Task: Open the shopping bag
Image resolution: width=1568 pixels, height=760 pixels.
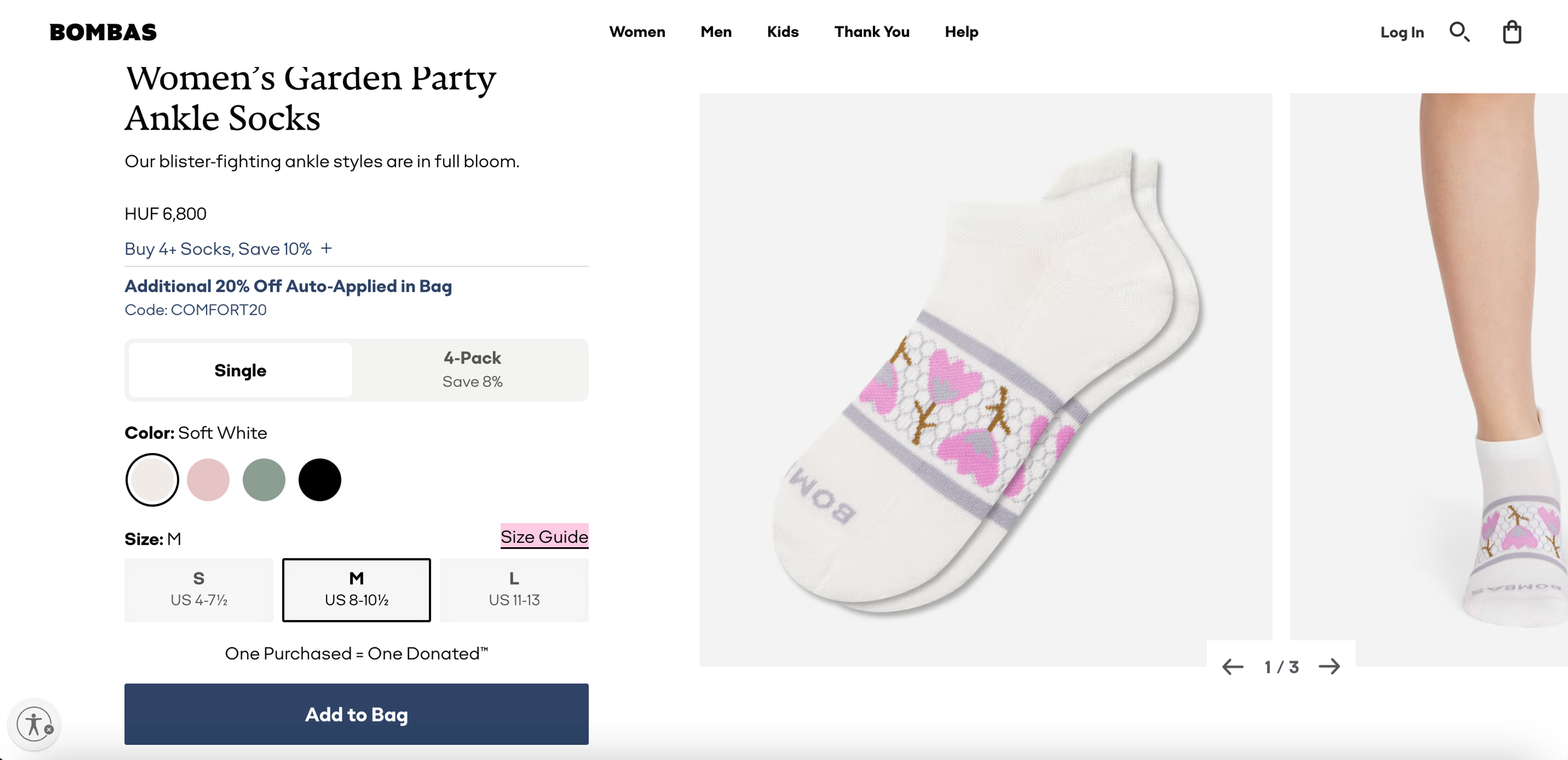Action: point(1512,32)
